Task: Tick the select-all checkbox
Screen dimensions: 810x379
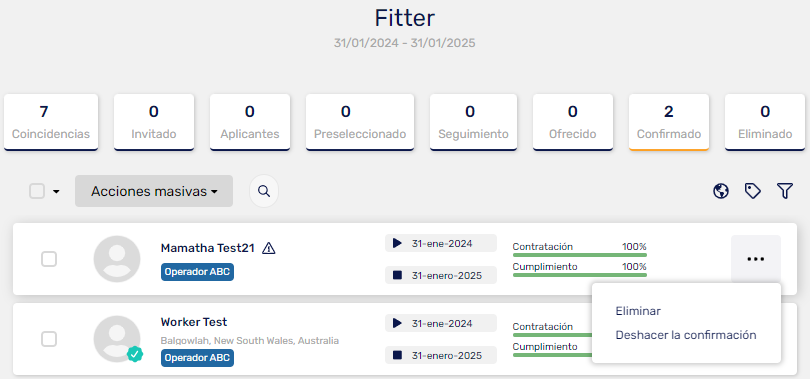Action: (37, 192)
